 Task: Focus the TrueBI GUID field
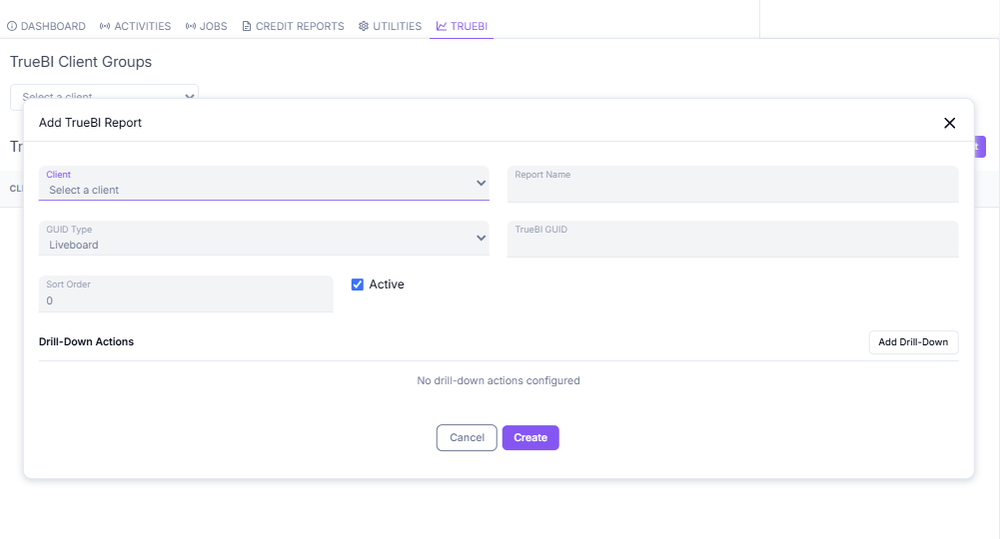tap(733, 239)
